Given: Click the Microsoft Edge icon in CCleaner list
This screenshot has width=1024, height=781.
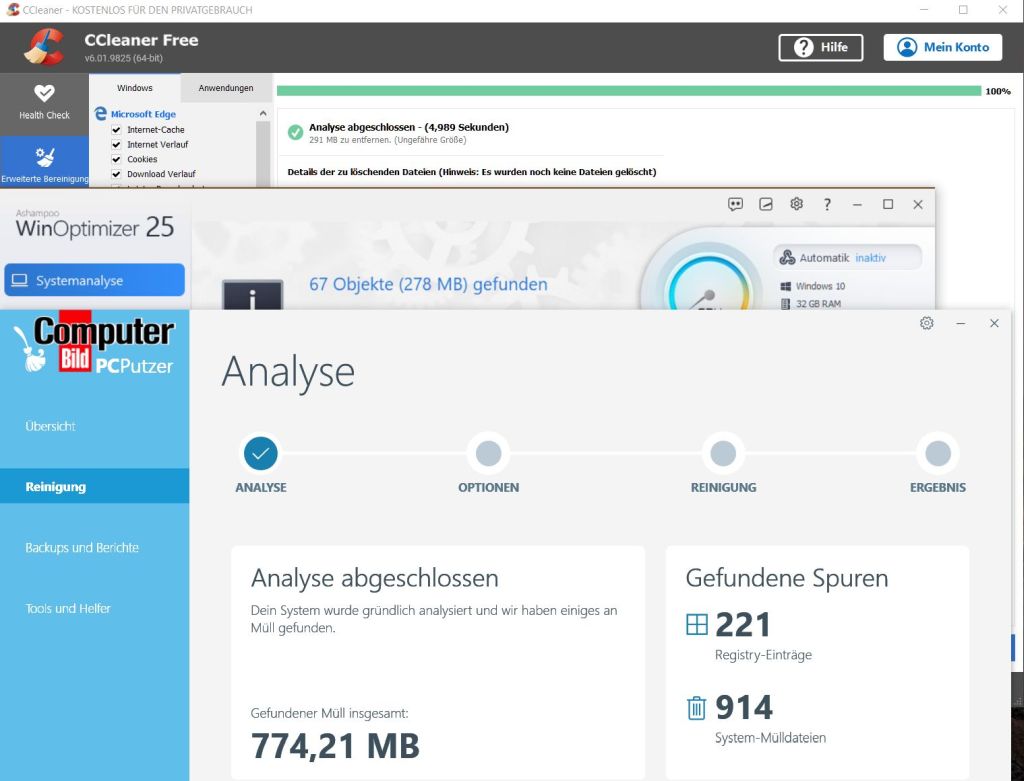Looking at the screenshot, I should click(x=101, y=114).
